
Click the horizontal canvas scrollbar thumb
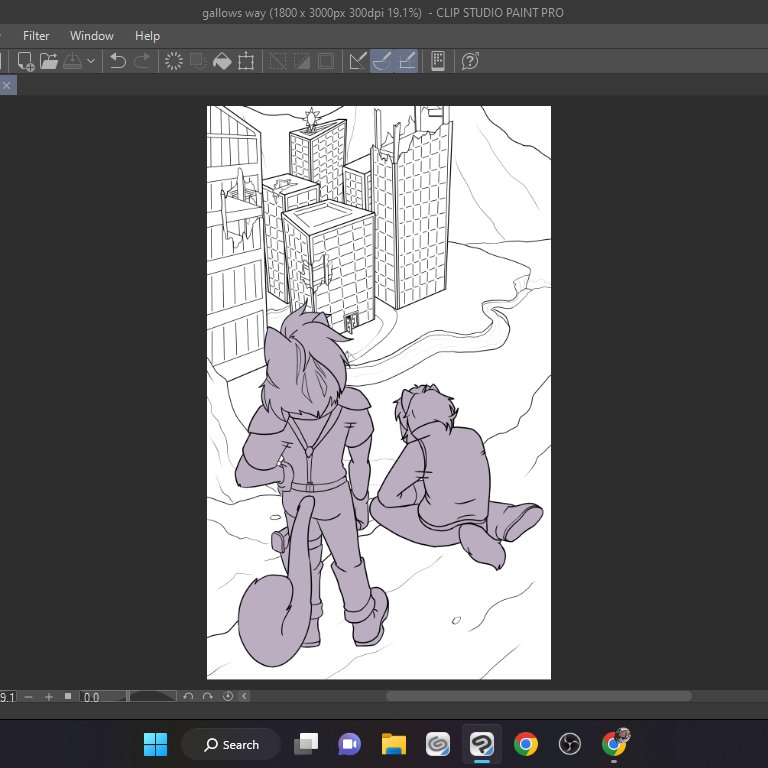click(x=538, y=696)
